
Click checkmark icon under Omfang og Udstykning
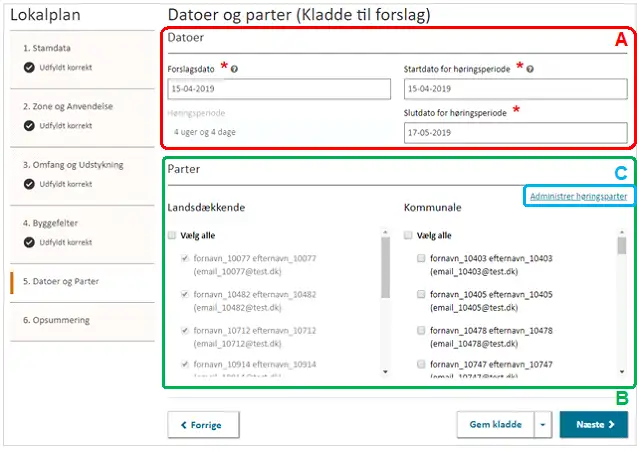click(x=29, y=184)
